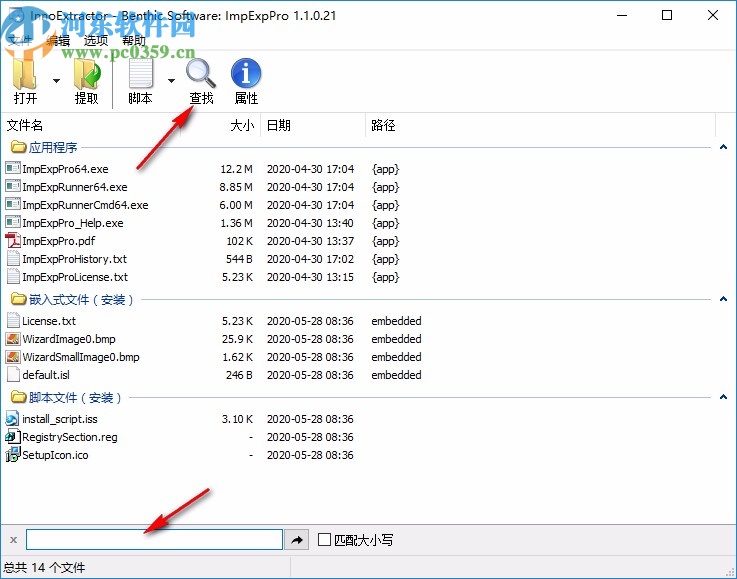Collapse the 应用程序 group
The image size is (737, 579).
(x=723, y=147)
